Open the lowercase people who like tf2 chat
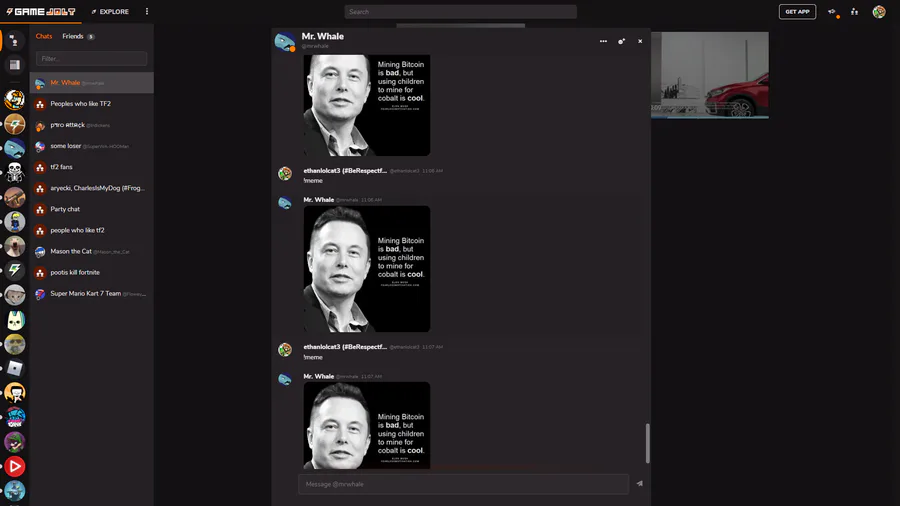This screenshot has width=900, height=506. pyautogui.click(x=92, y=230)
